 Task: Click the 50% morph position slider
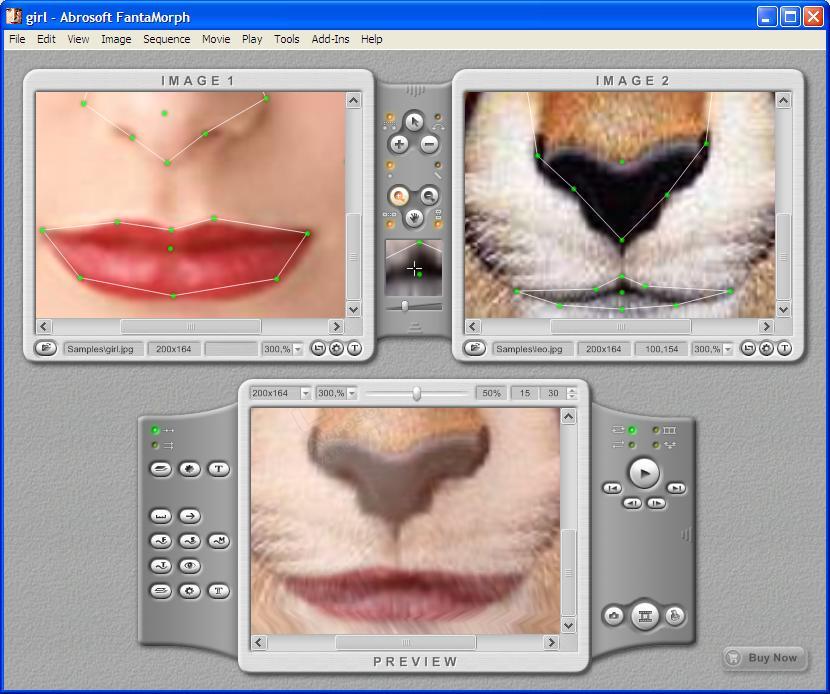click(x=417, y=393)
